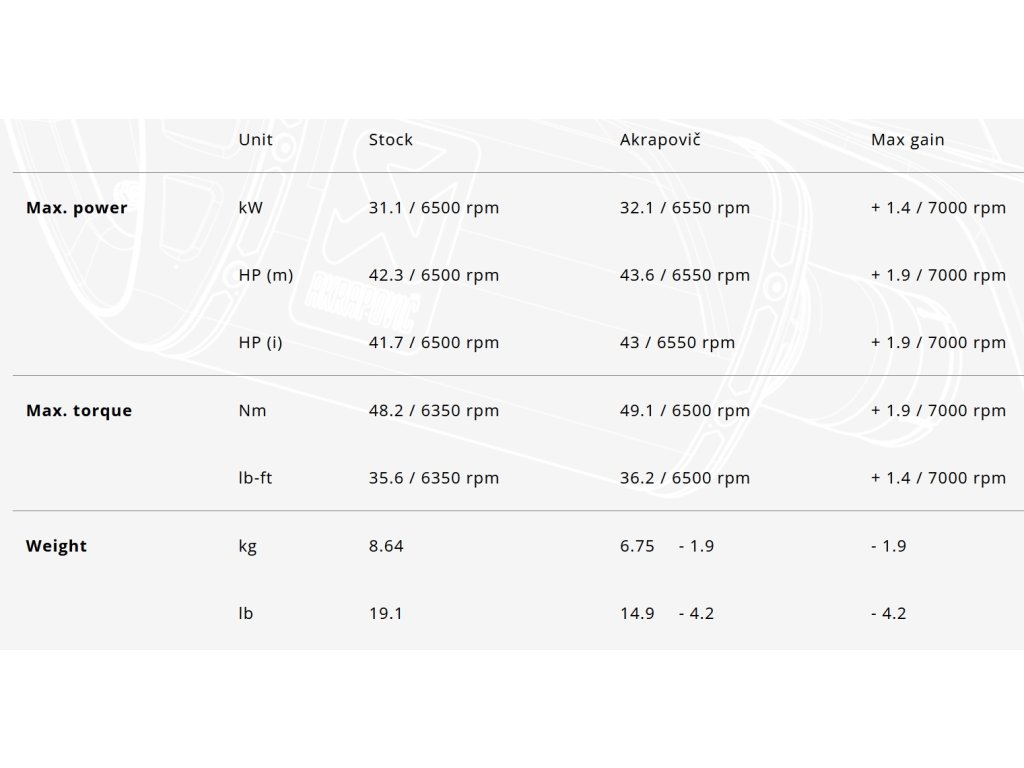This screenshot has width=1024, height=768.
Task: Select the Max. power row label
Action: [x=77, y=208]
